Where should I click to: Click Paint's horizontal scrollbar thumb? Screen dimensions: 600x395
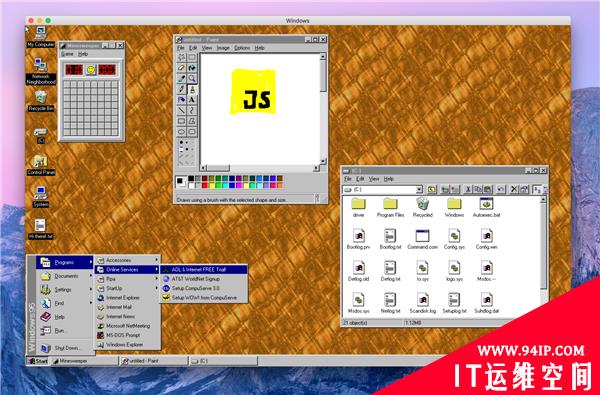tap(218, 168)
